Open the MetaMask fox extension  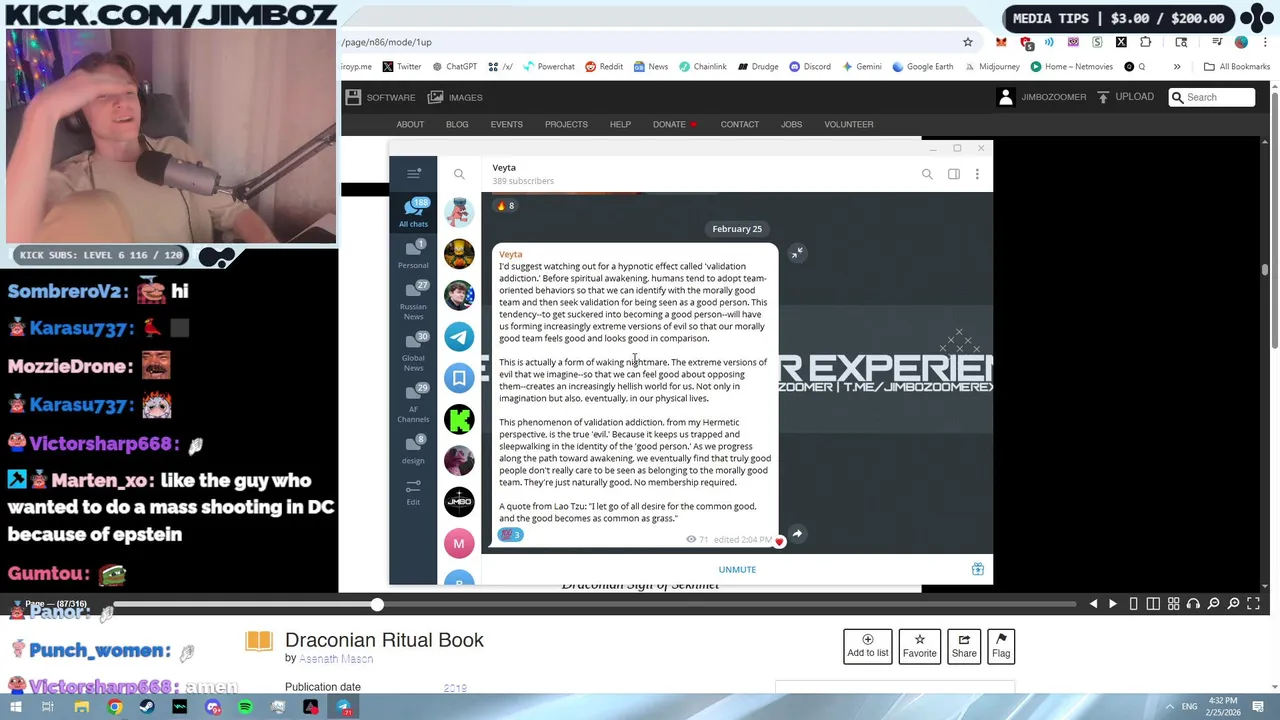tap(1001, 42)
